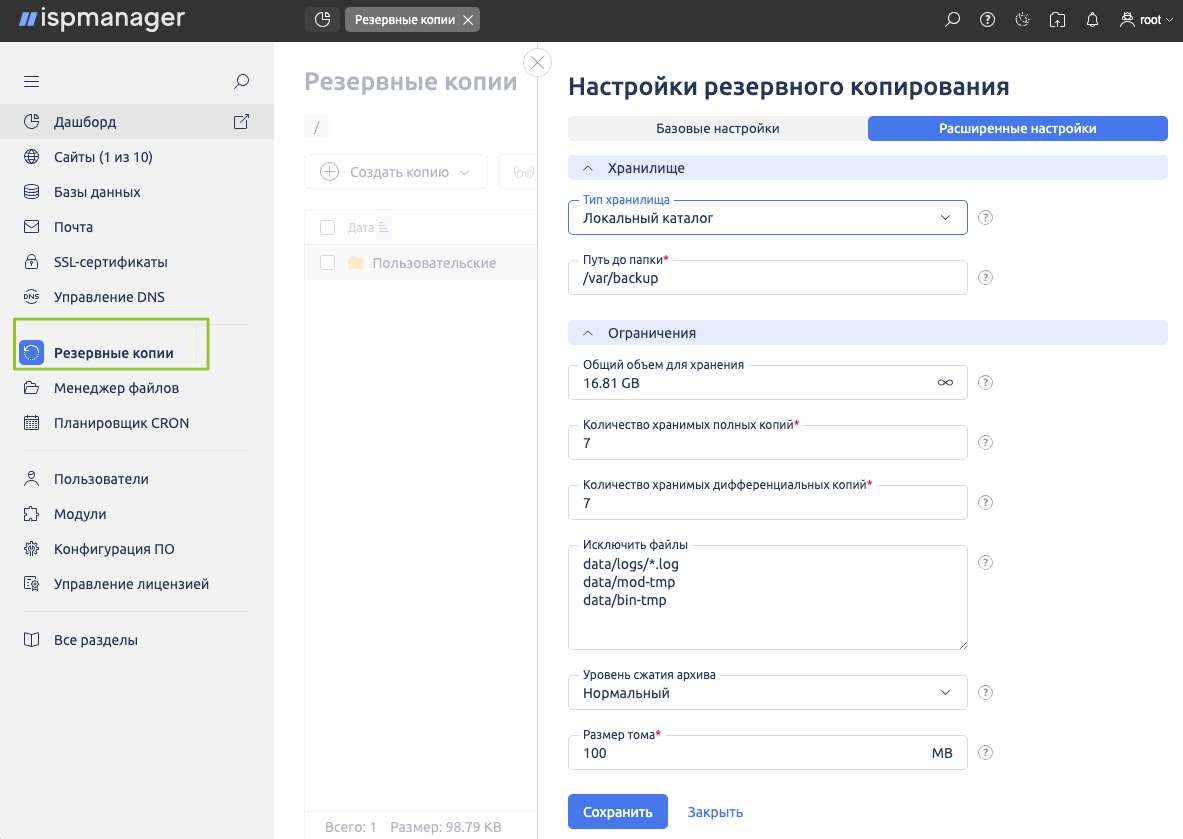Expand the Уровень сжатия архива dropdown
Screen dimensions: 1183x839
[767, 693]
